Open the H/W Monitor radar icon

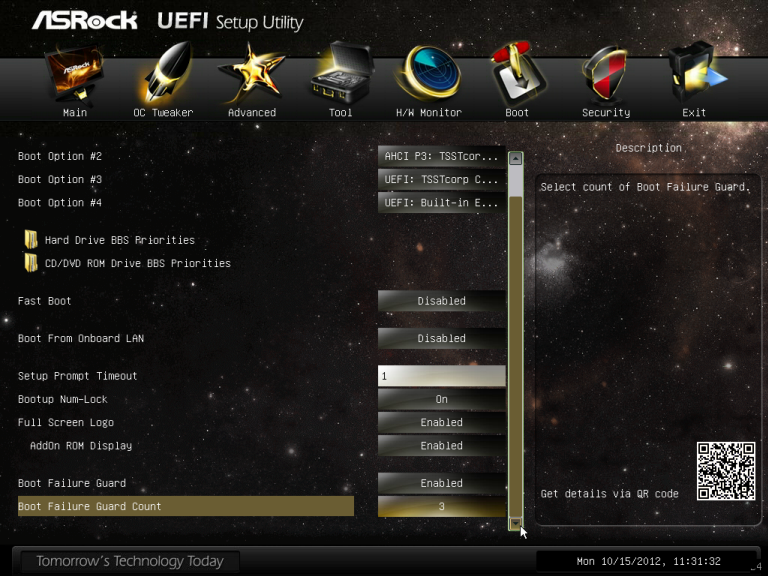(429, 72)
